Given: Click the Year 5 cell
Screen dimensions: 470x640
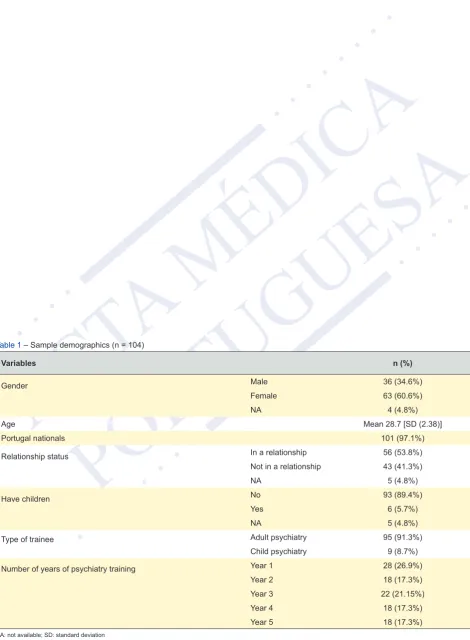Looking at the screenshot, I should point(262,622).
